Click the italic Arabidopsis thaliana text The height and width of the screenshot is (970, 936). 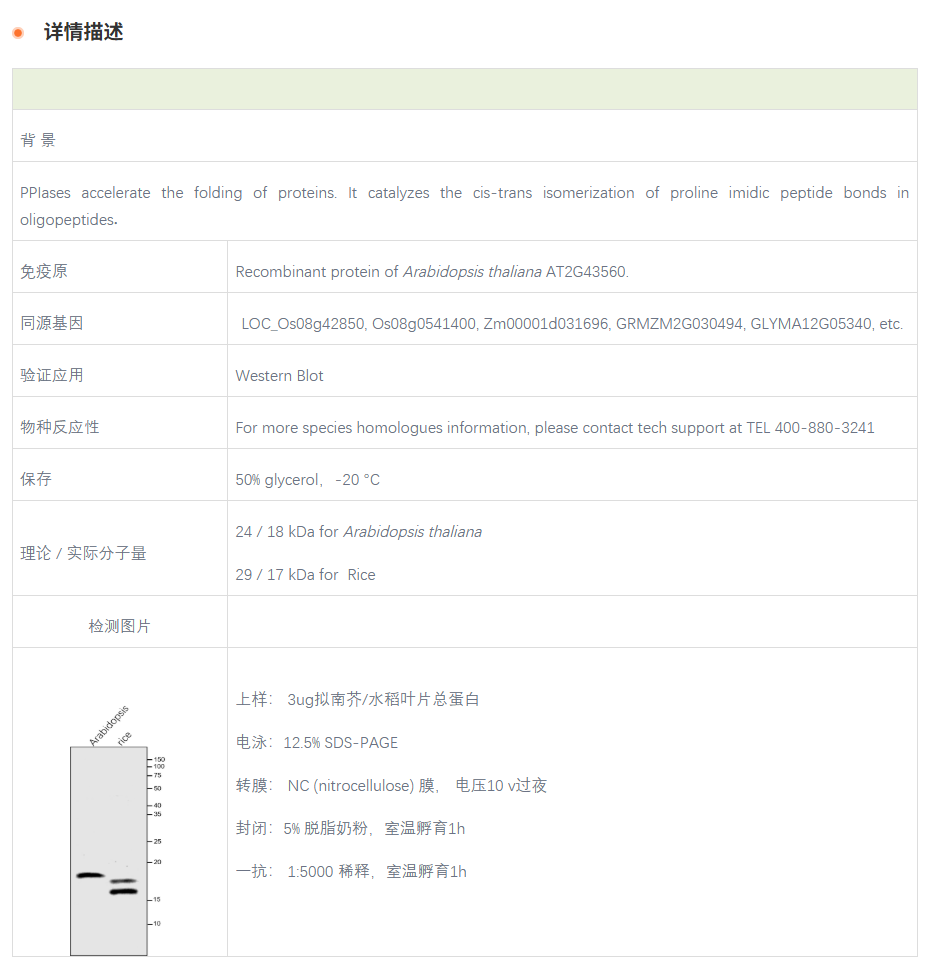click(x=471, y=271)
